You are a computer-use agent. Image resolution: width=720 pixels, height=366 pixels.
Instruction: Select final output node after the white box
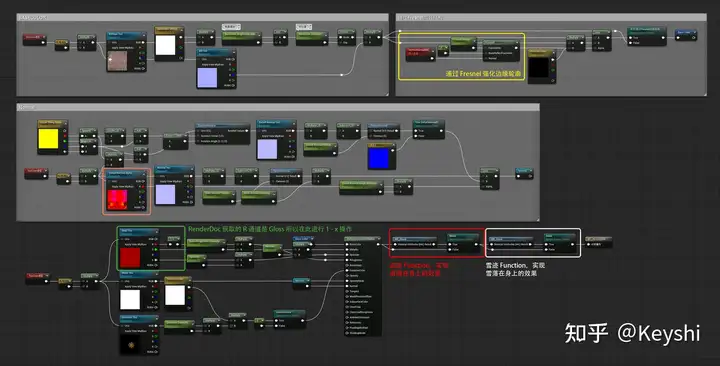(x=598, y=242)
